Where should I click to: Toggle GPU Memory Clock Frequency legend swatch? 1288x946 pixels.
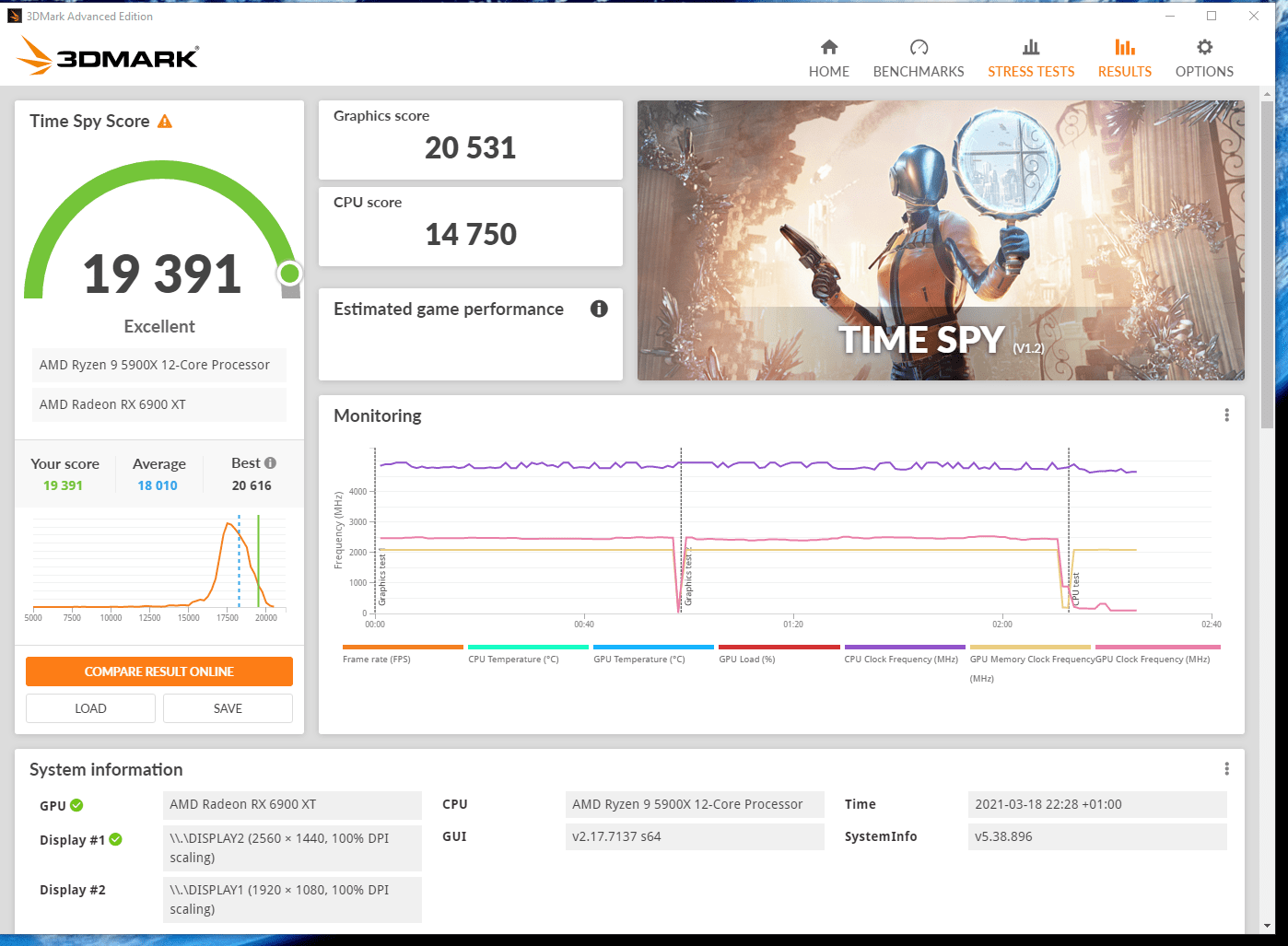click(x=1030, y=648)
